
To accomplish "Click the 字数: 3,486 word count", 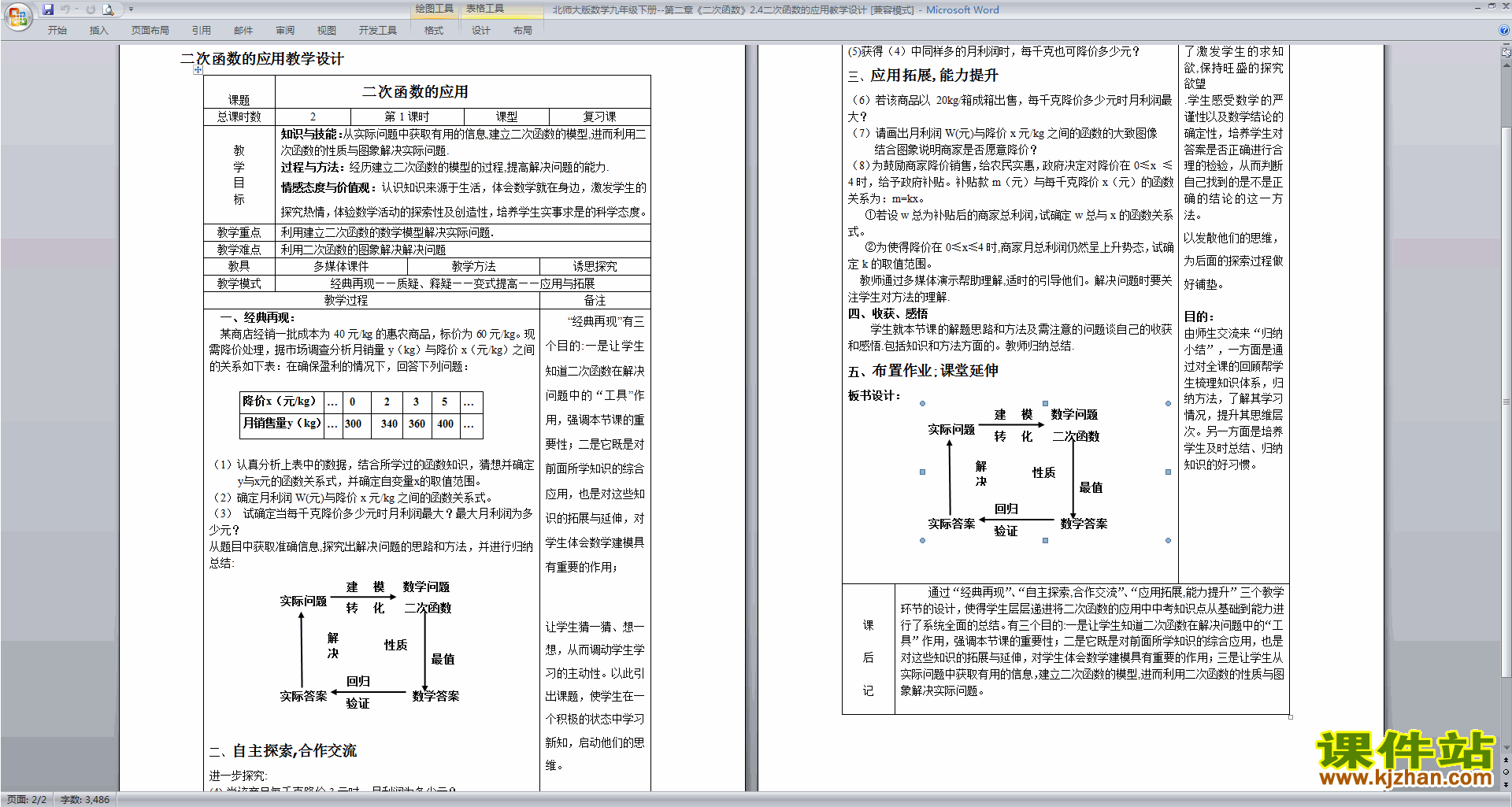I will 85,799.
